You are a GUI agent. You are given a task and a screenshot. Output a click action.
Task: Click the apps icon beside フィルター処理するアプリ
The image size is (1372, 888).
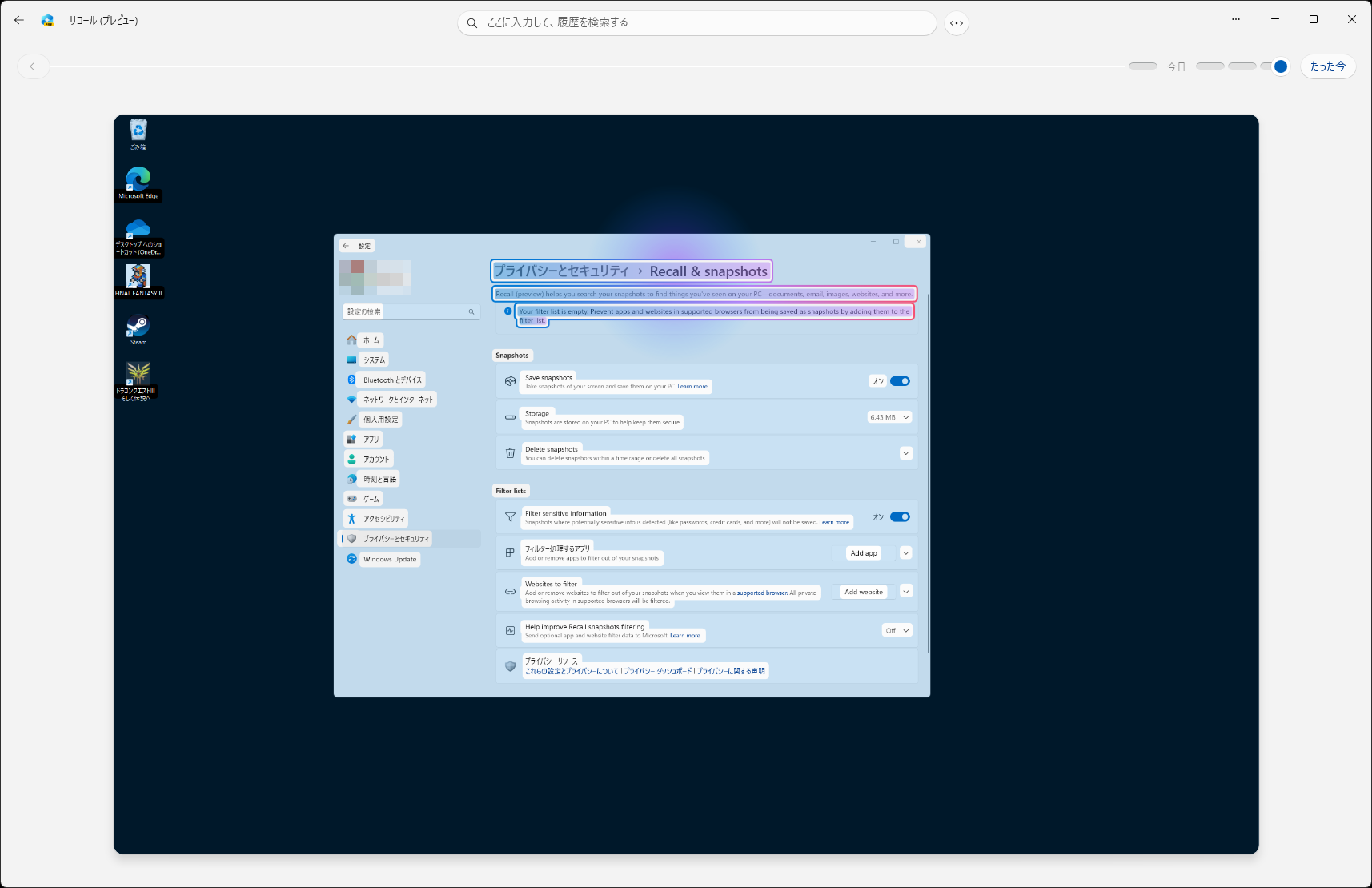point(510,552)
